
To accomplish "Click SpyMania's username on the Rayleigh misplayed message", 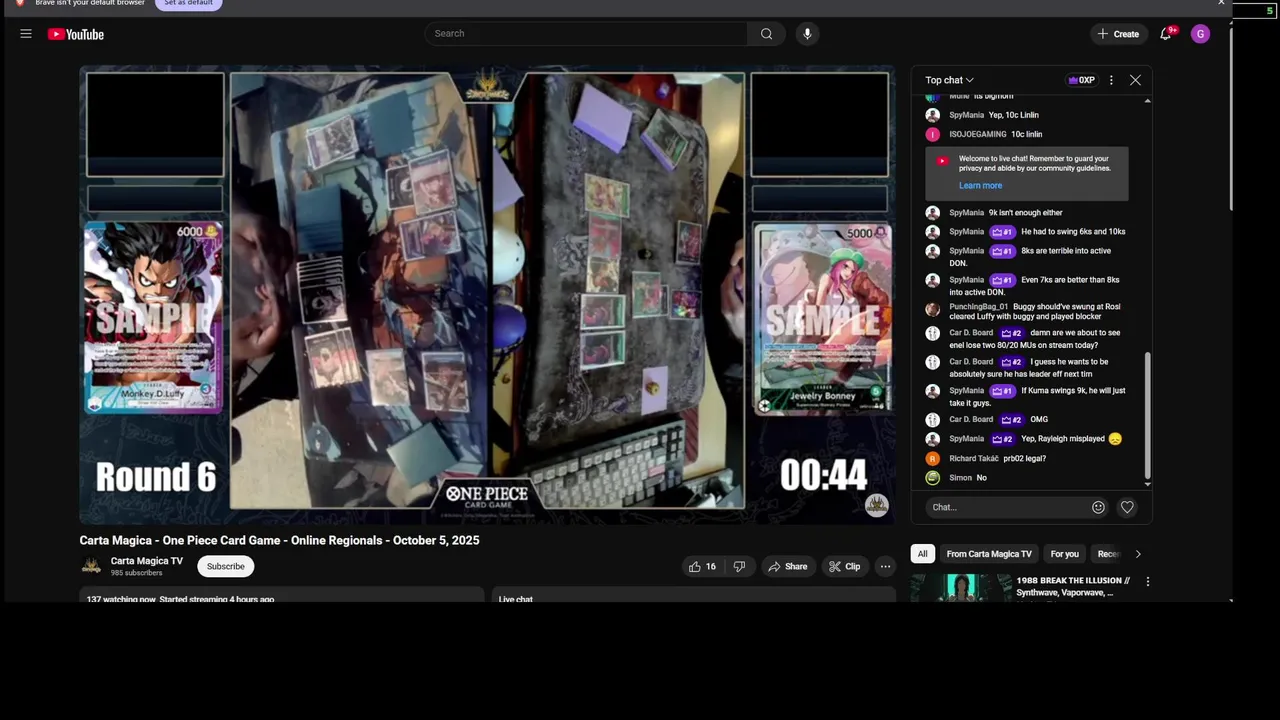I will (x=967, y=439).
